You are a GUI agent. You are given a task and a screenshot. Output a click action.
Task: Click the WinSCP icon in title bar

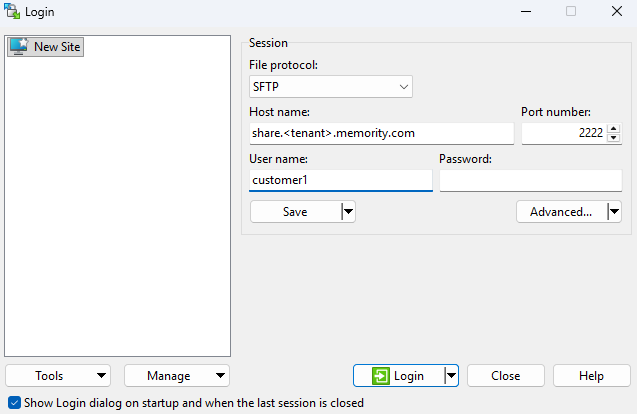(12, 12)
